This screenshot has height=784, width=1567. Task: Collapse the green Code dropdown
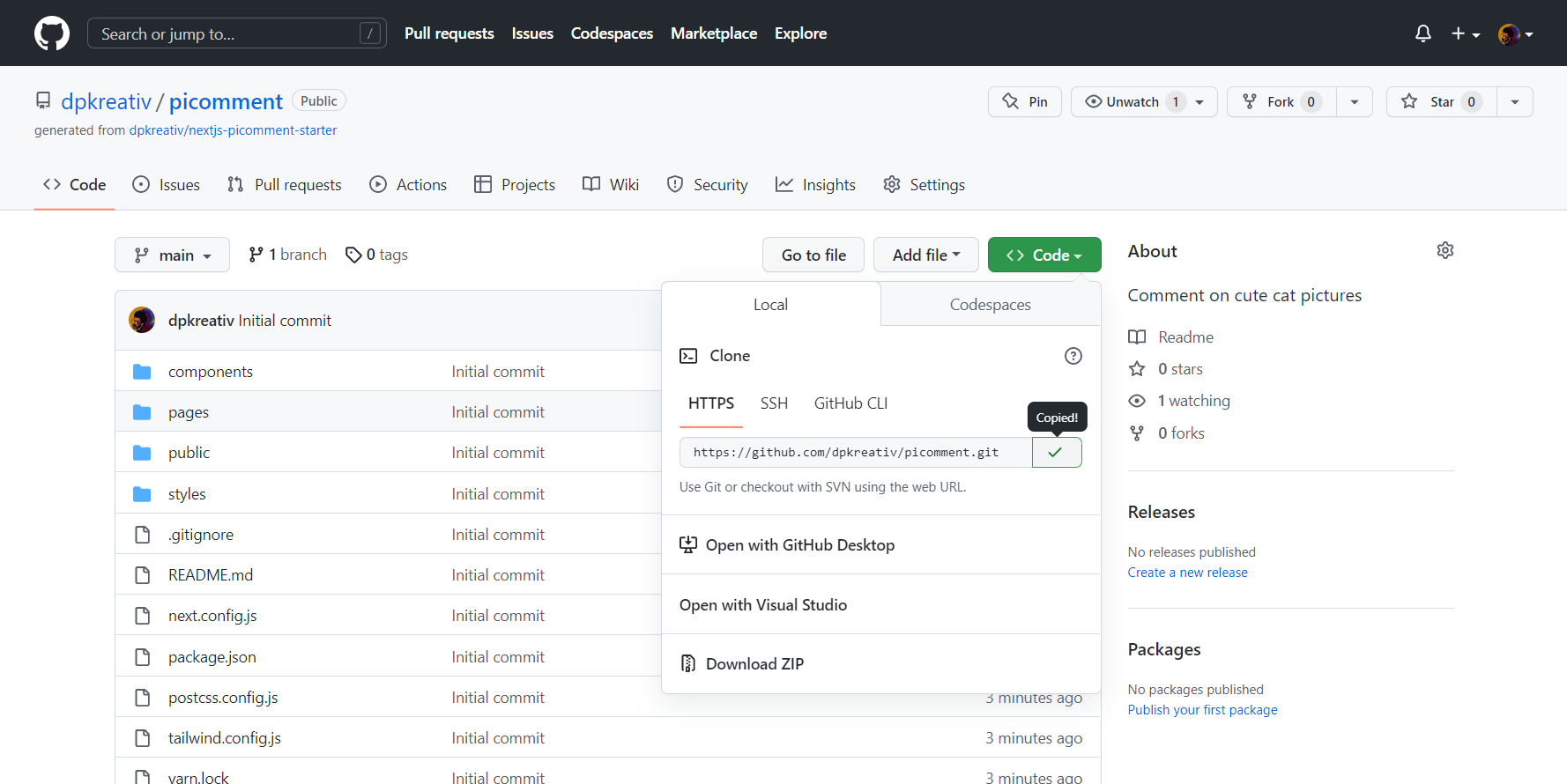coord(1044,255)
